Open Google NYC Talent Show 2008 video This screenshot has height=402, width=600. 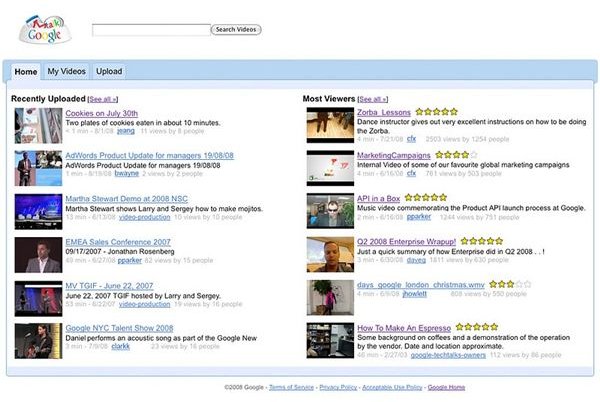(x=119, y=328)
